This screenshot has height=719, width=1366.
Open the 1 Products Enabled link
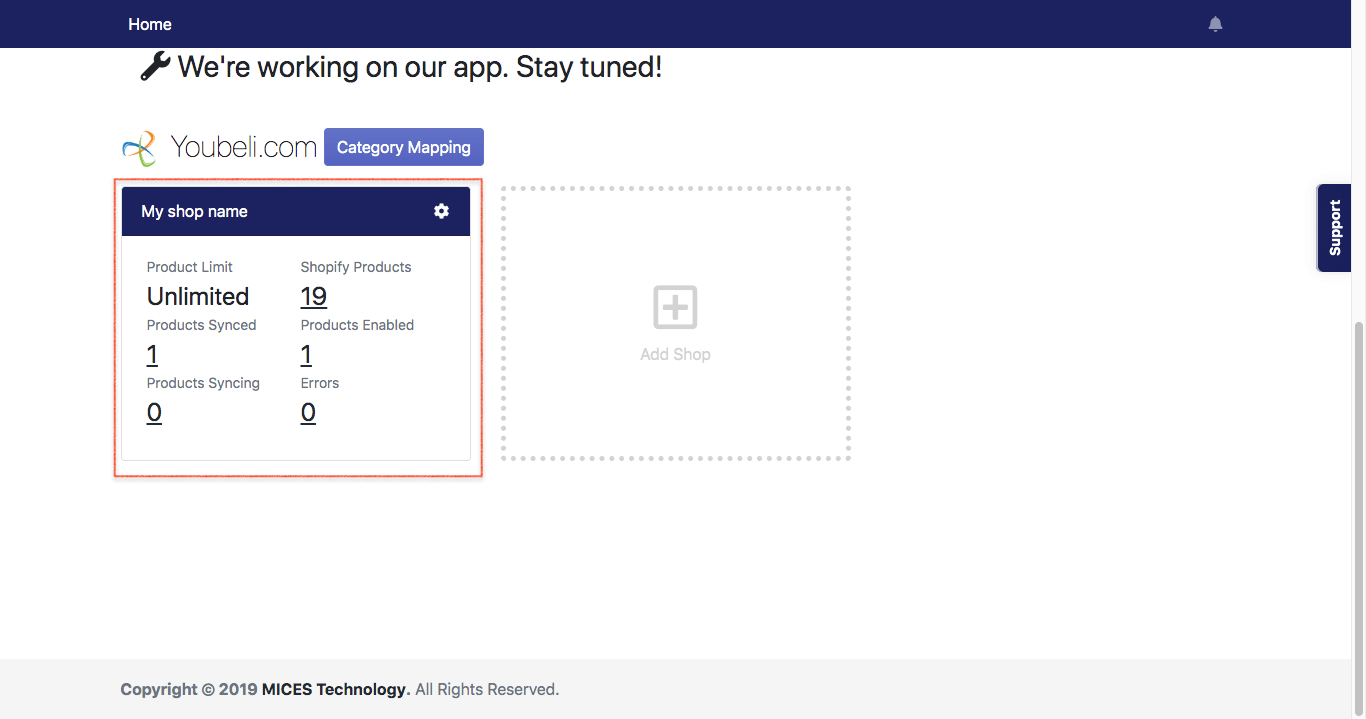point(306,354)
